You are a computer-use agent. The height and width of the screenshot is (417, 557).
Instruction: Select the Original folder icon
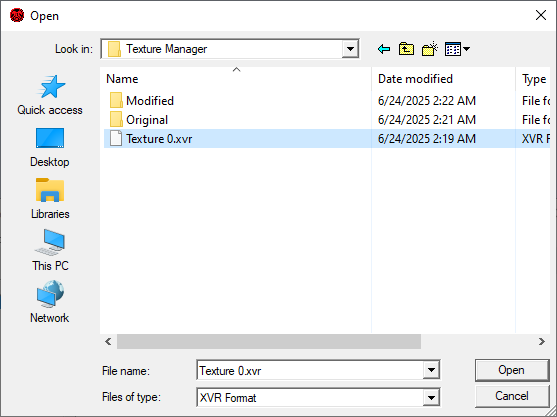point(116,120)
